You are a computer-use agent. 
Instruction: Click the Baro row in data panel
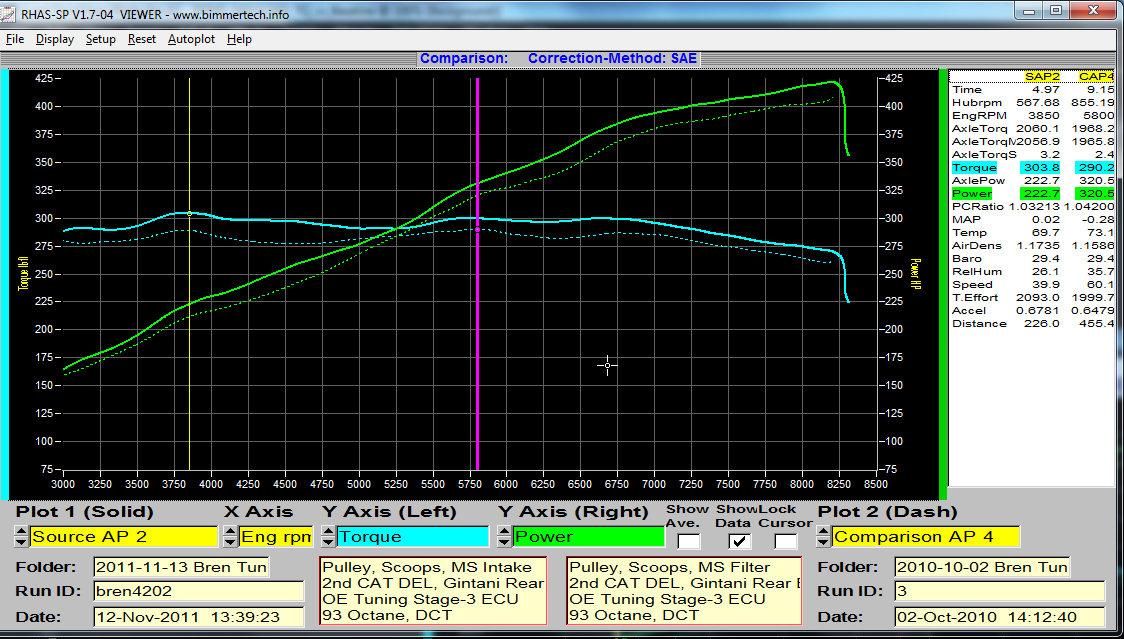click(x=1033, y=259)
